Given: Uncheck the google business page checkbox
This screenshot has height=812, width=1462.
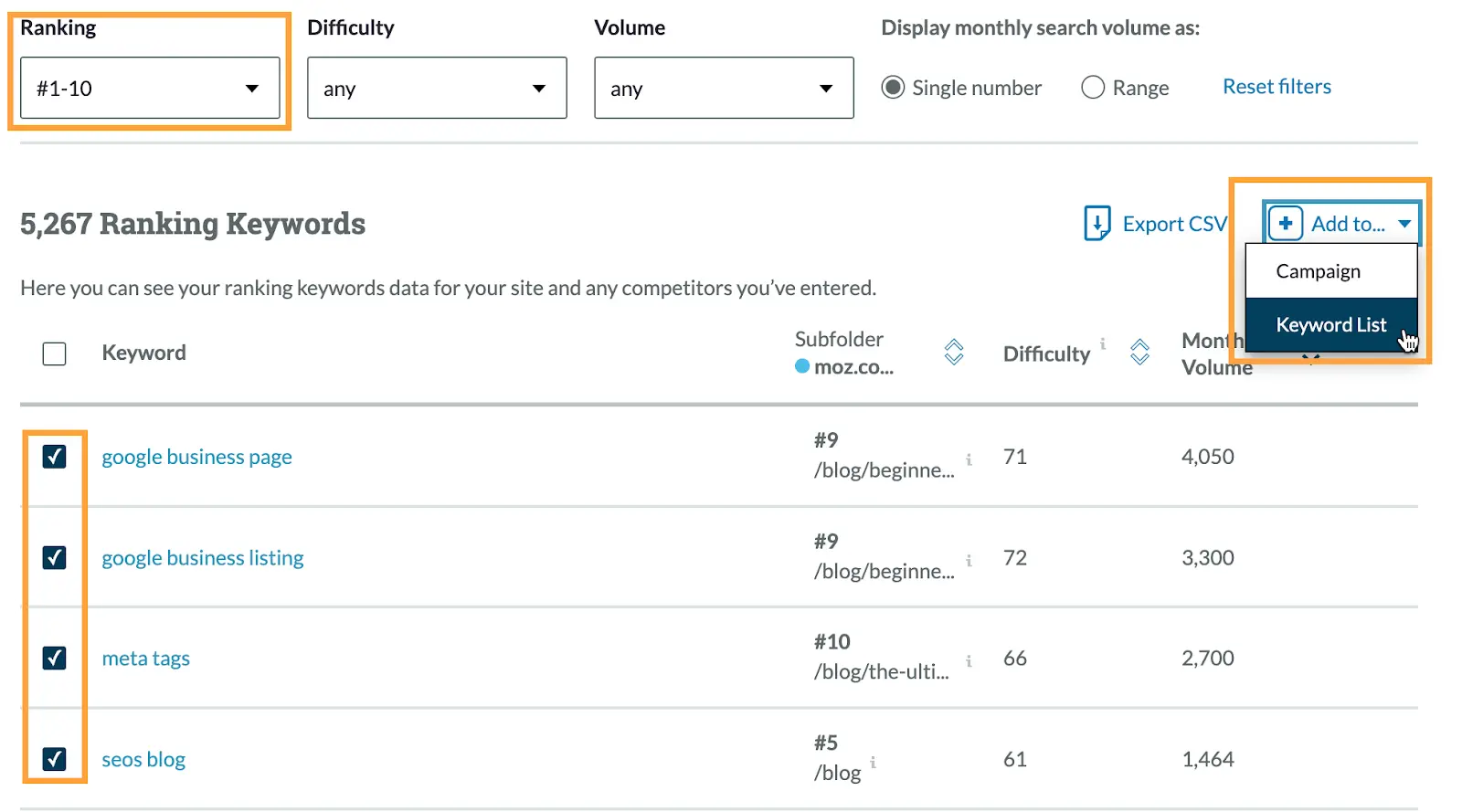Looking at the screenshot, I should pos(55,457).
